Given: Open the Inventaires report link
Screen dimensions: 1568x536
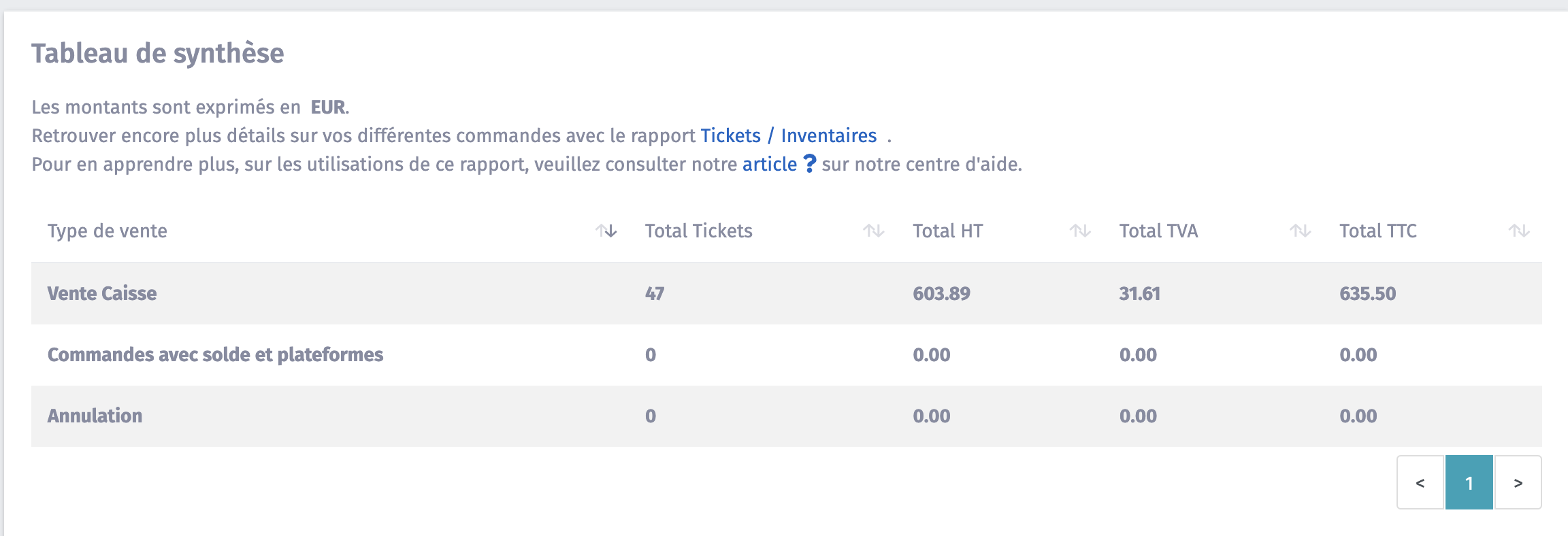Looking at the screenshot, I should (x=829, y=135).
